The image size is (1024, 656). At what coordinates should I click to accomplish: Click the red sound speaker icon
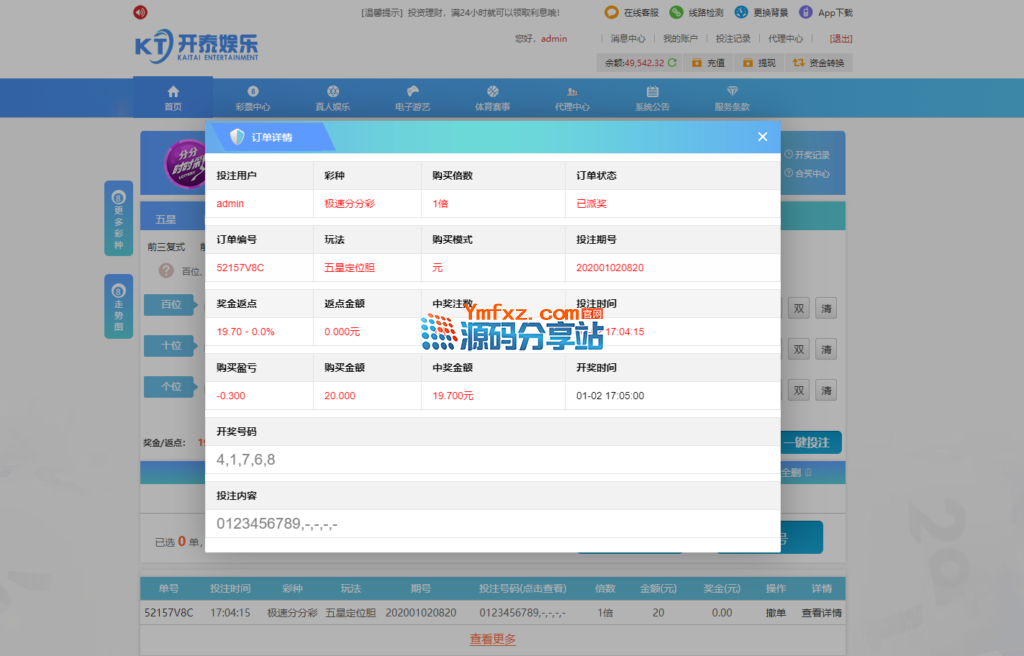pyautogui.click(x=140, y=12)
